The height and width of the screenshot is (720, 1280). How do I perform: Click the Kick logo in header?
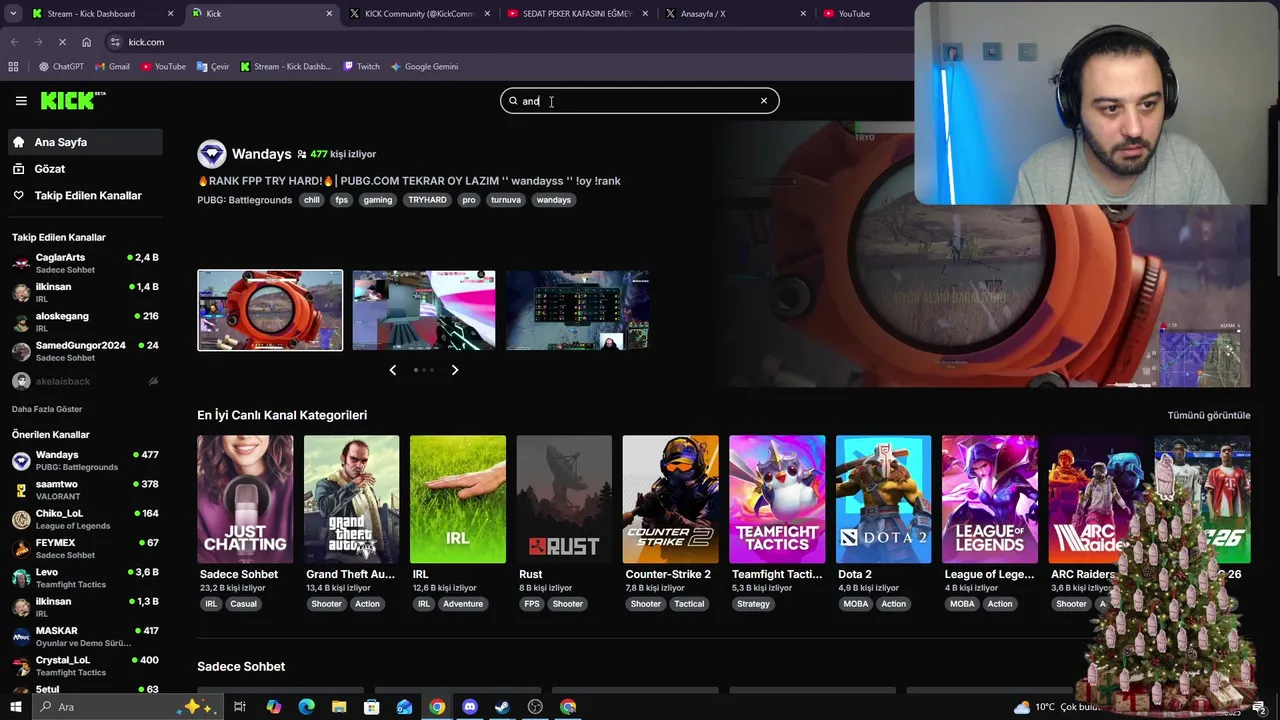point(71,100)
